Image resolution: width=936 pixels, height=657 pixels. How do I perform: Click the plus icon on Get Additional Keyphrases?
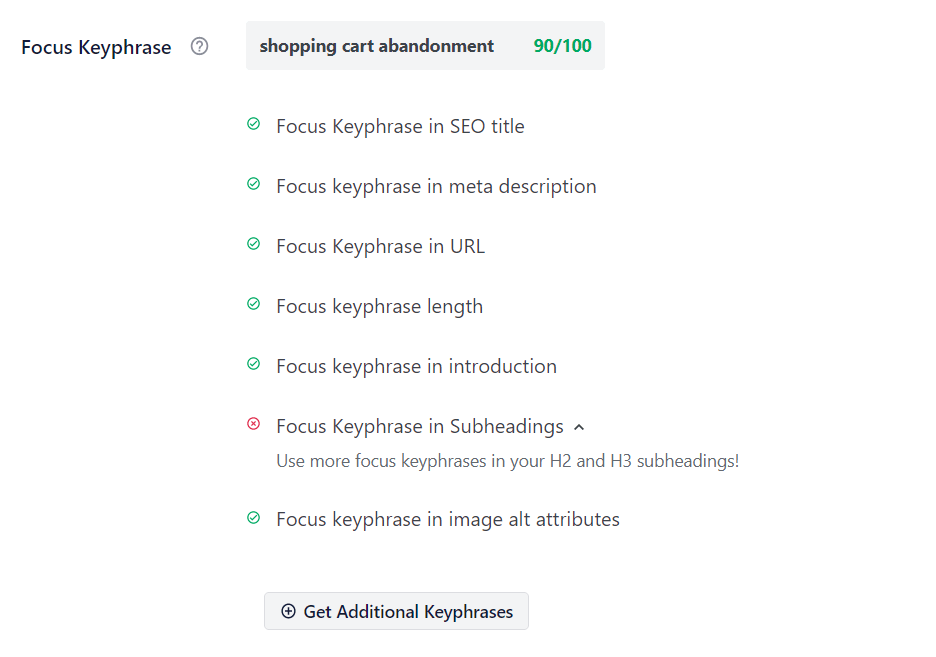(x=289, y=611)
